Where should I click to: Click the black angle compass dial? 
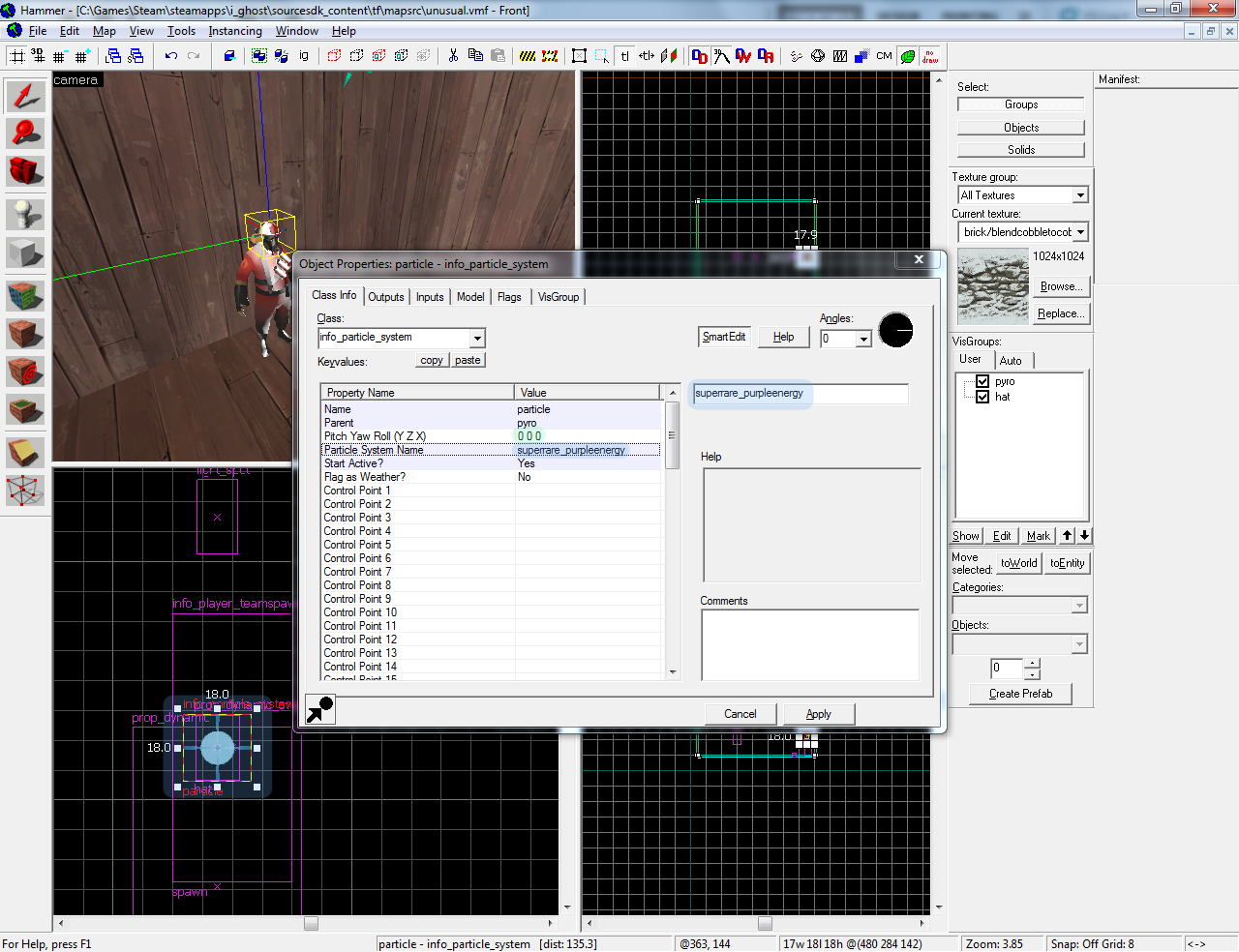895,331
